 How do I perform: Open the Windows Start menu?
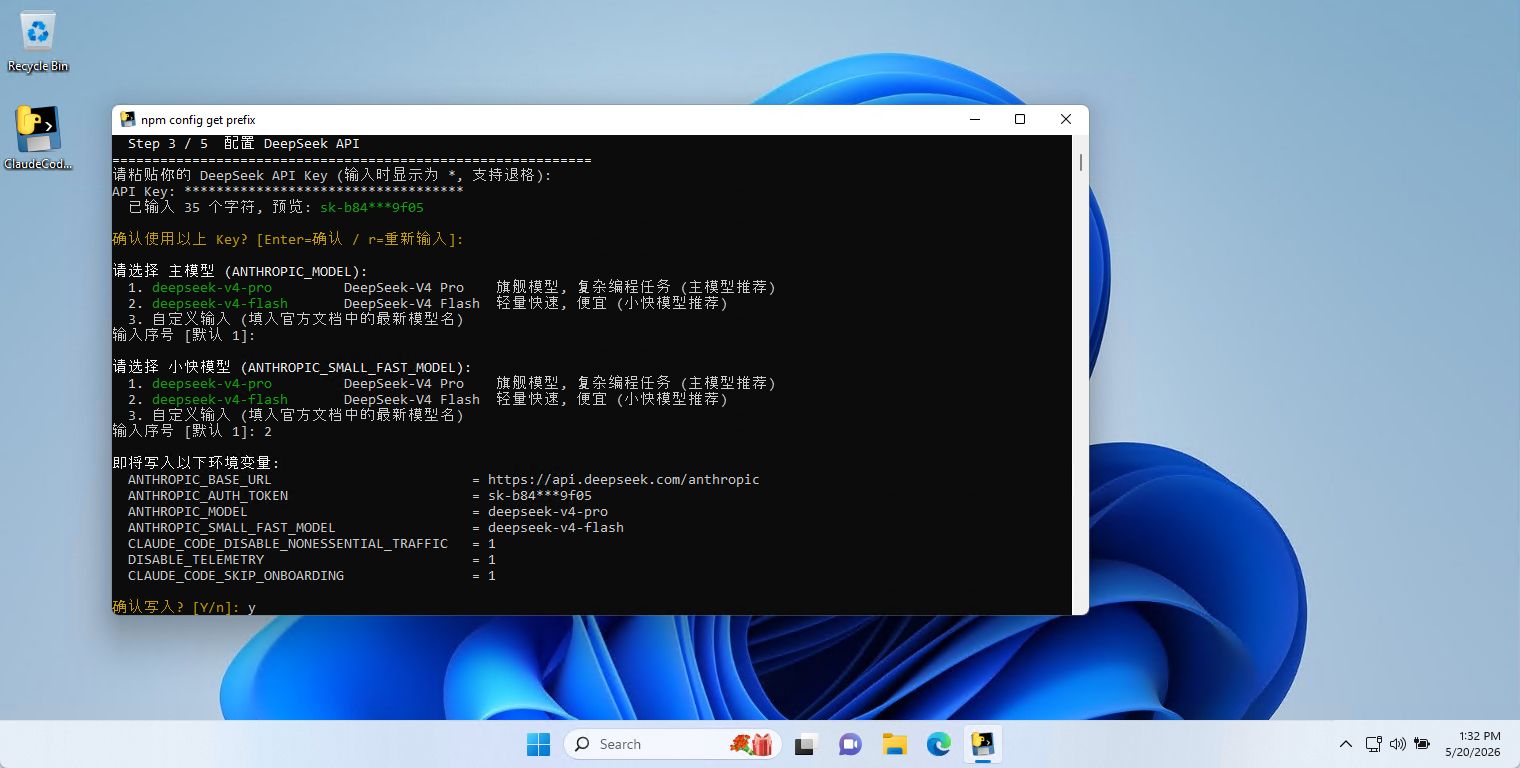[x=538, y=744]
